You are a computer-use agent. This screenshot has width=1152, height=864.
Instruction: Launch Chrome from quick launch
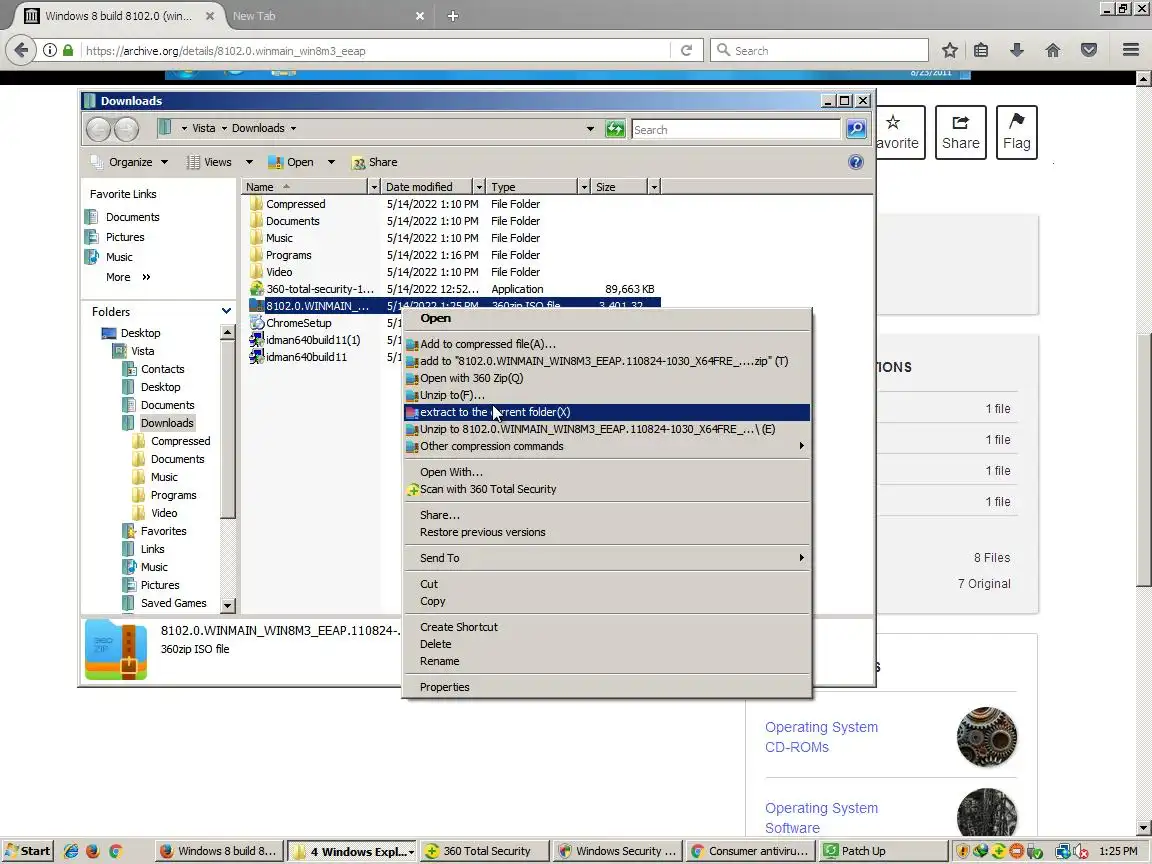tap(115, 851)
